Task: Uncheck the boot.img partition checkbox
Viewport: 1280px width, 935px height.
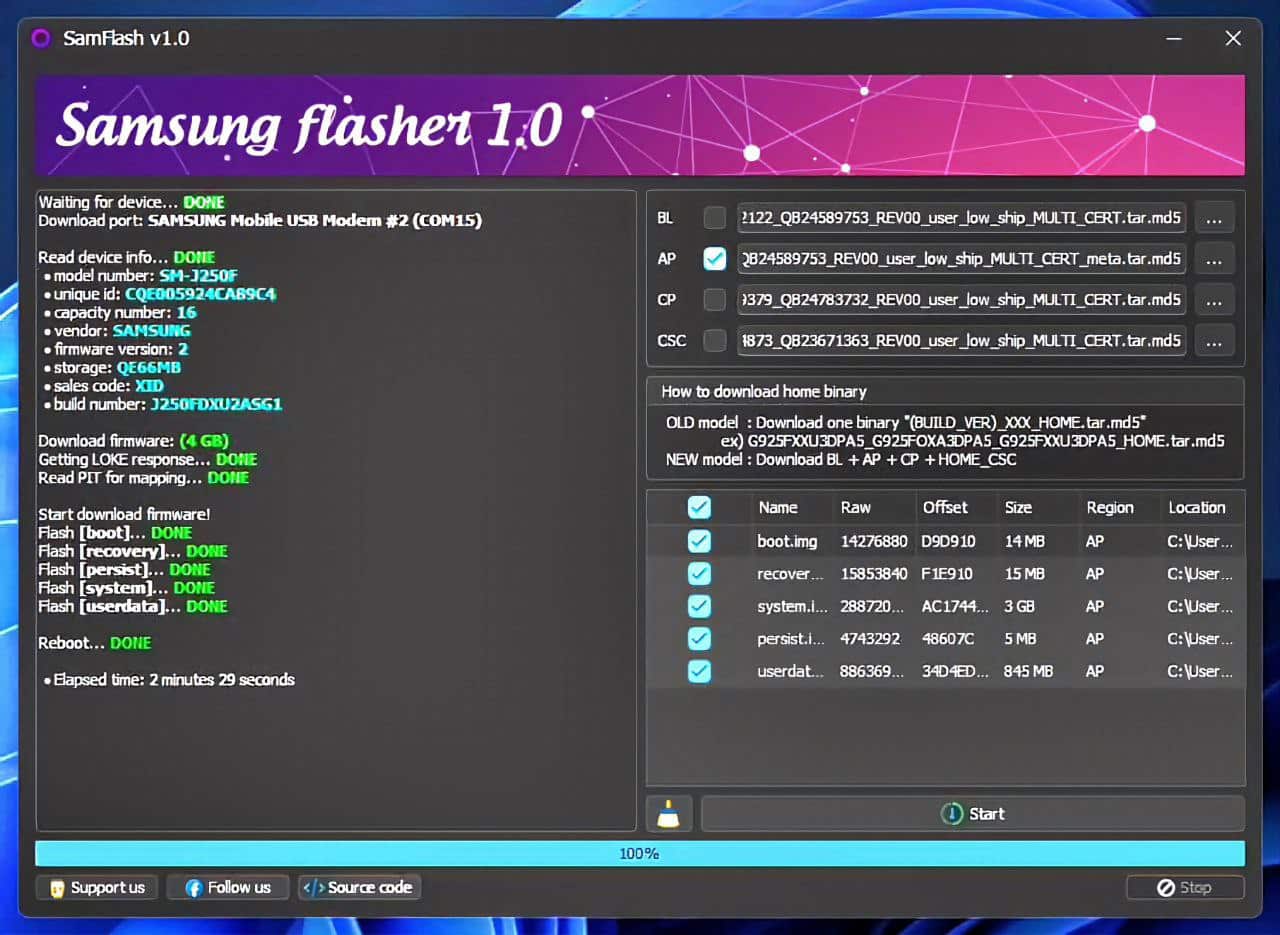Action: pos(699,541)
